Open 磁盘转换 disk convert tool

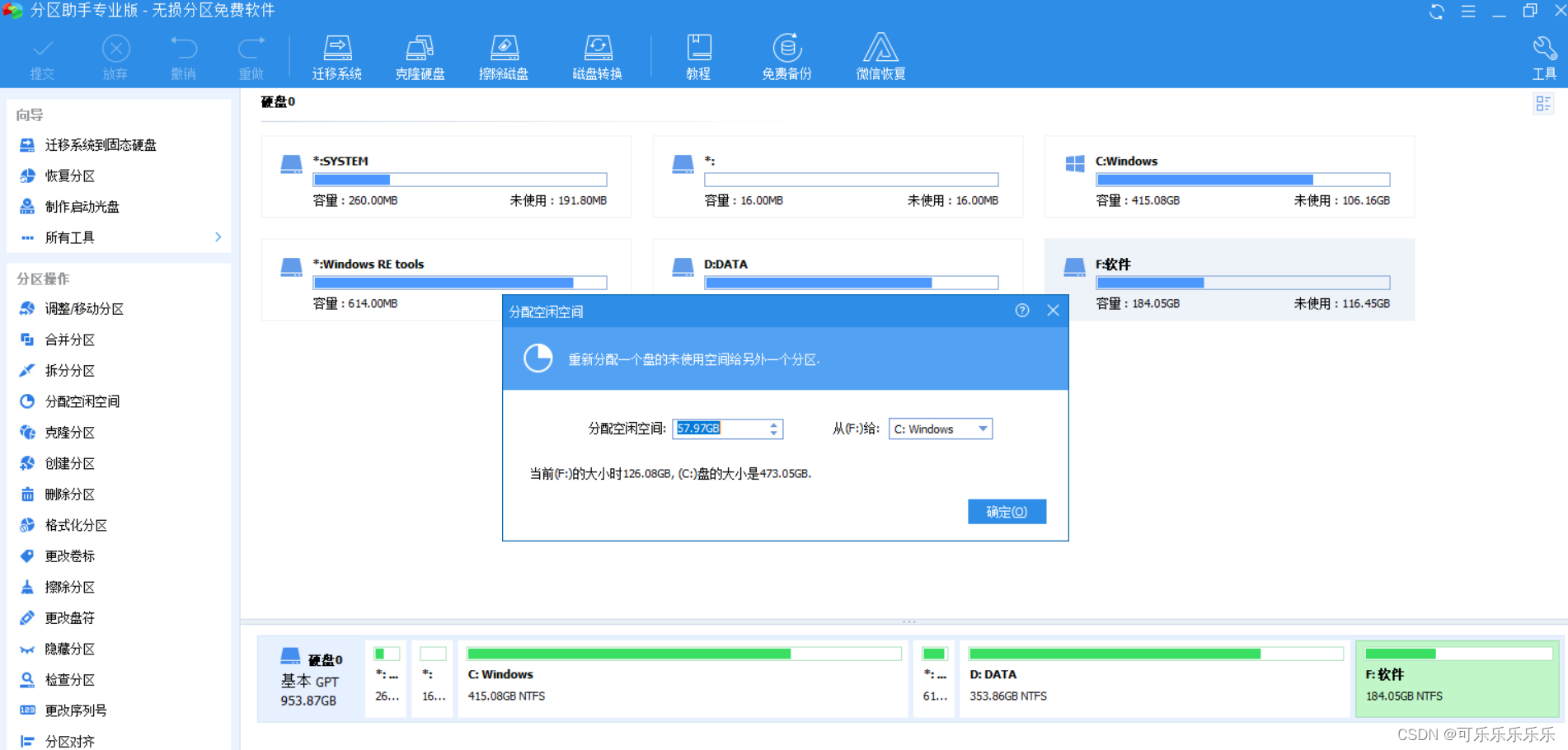click(x=597, y=58)
